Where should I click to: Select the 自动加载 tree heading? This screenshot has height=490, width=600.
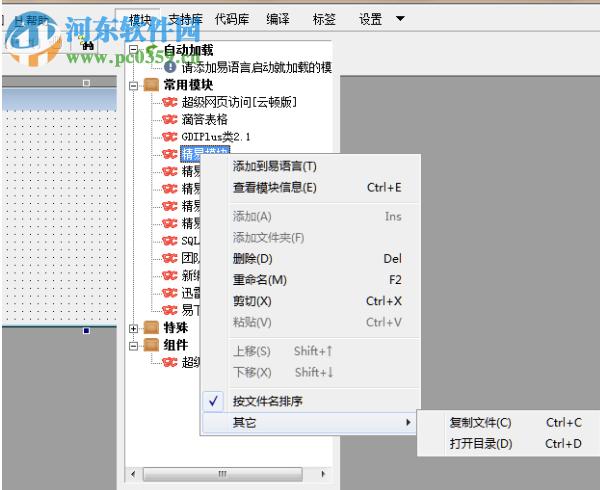tap(188, 50)
